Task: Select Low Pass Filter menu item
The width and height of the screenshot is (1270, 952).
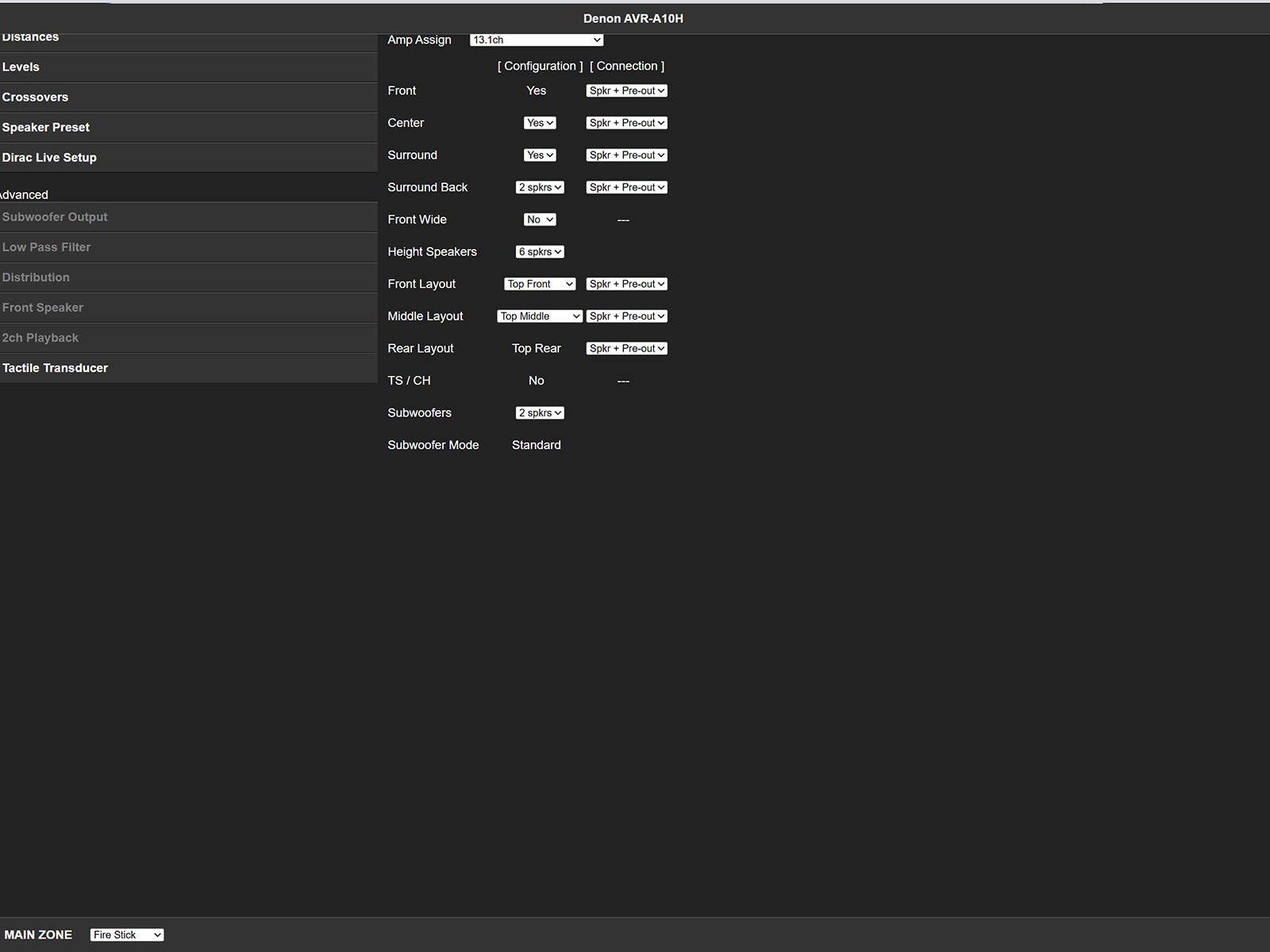Action: point(188,248)
